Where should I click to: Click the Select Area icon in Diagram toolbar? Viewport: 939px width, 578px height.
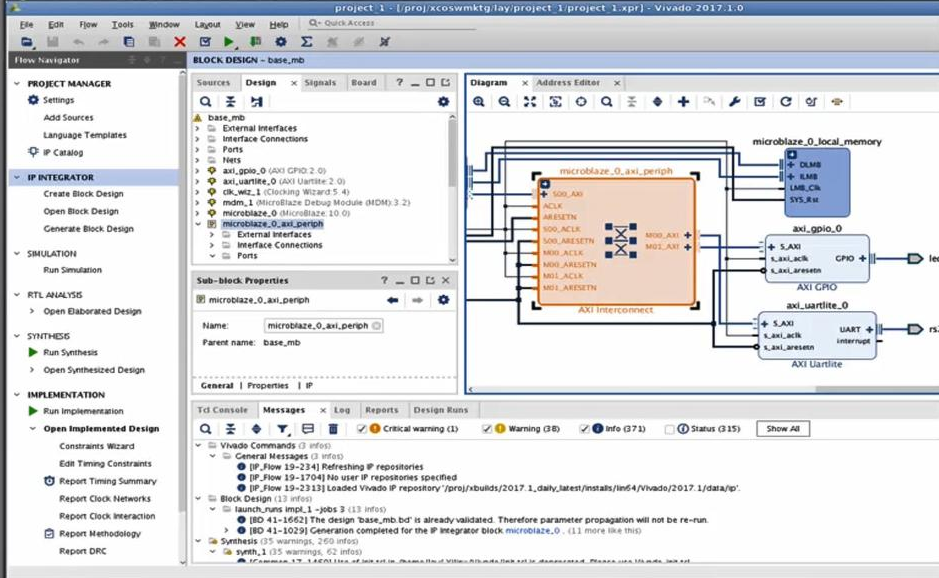click(x=556, y=102)
